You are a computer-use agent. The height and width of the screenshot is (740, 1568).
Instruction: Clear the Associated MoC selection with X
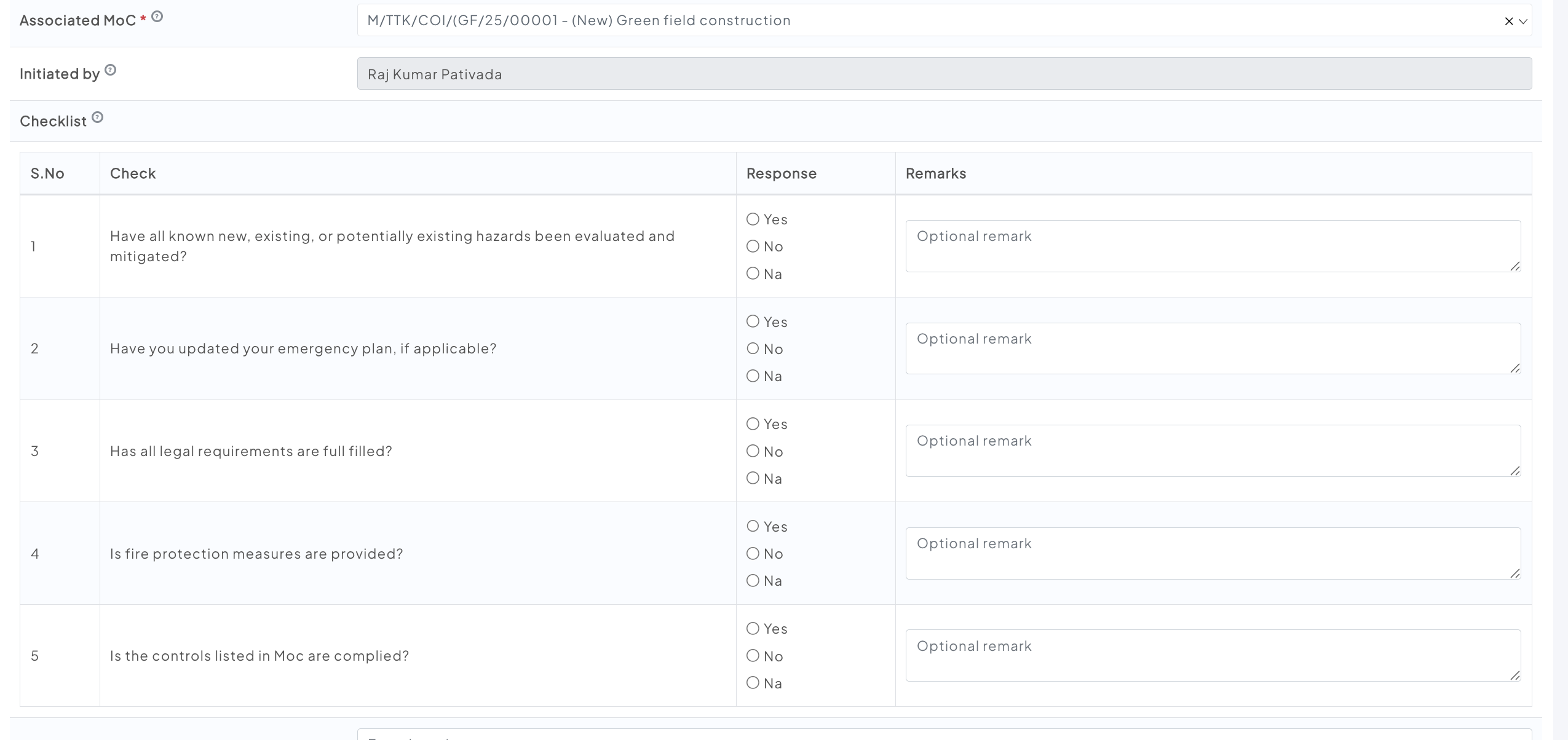pos(1508,22)
